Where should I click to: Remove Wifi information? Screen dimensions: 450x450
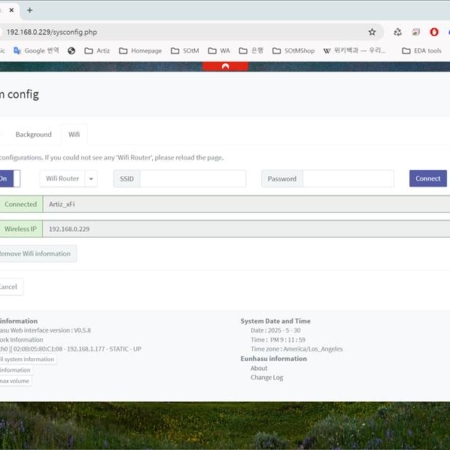37,254
